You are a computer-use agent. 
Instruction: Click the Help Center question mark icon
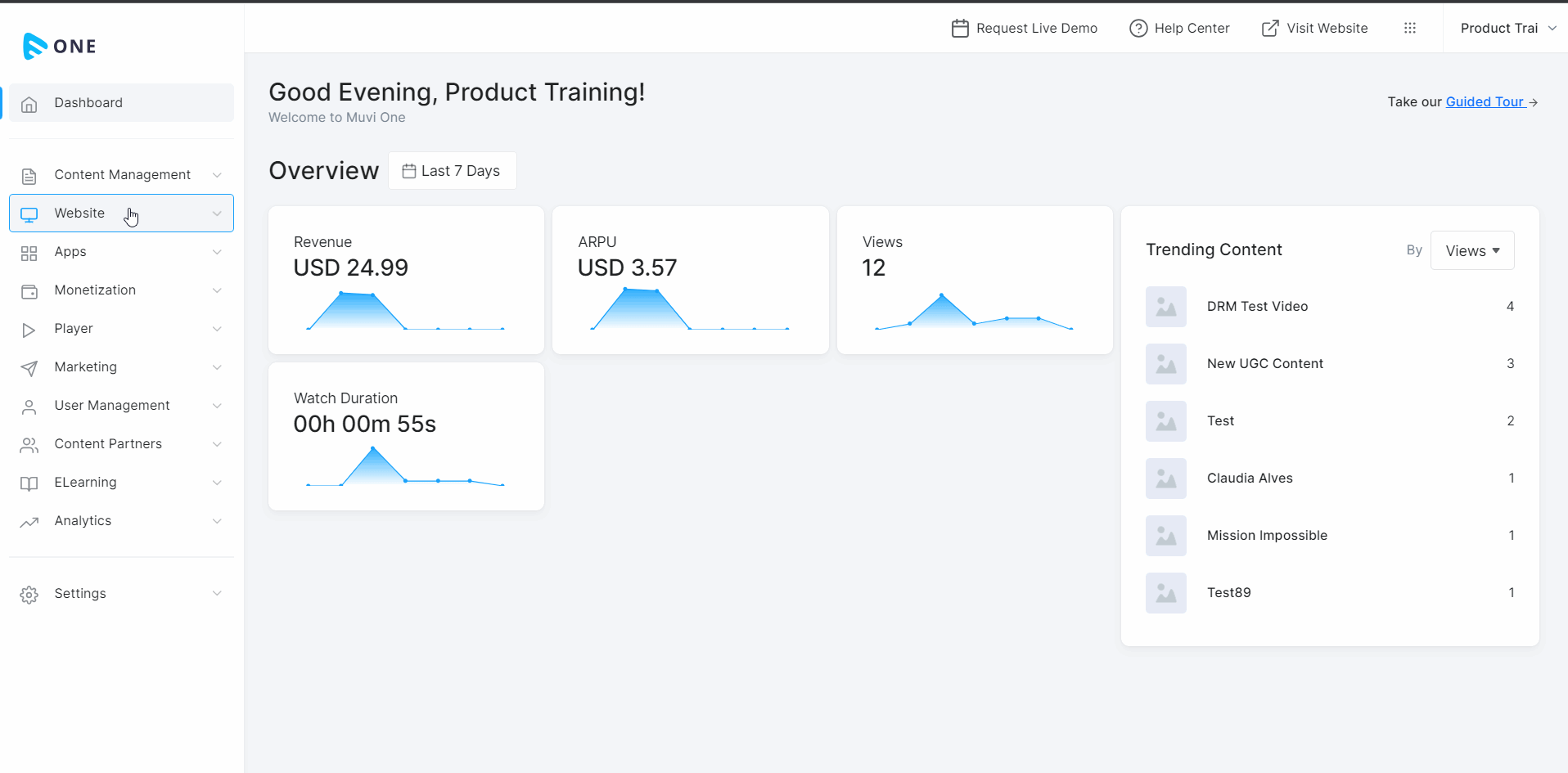[x=1138, y=29]
